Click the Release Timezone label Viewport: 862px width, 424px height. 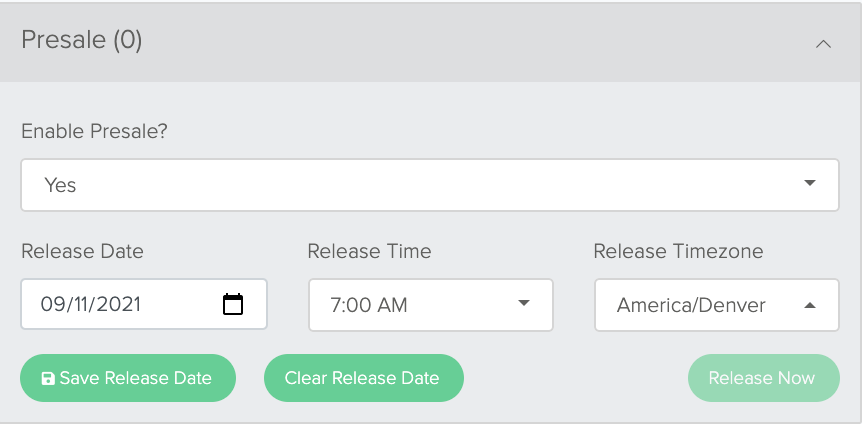tap(678, 251)
